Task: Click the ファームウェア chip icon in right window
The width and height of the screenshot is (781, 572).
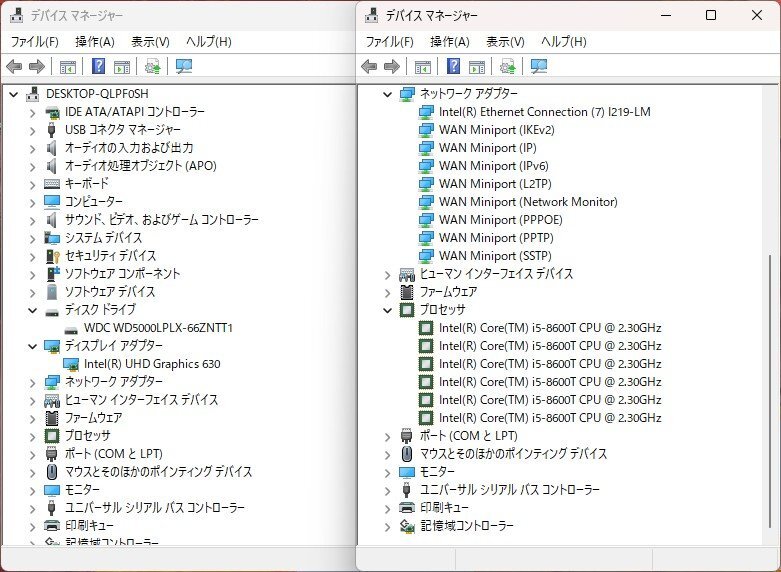Action: click(407, 292)
